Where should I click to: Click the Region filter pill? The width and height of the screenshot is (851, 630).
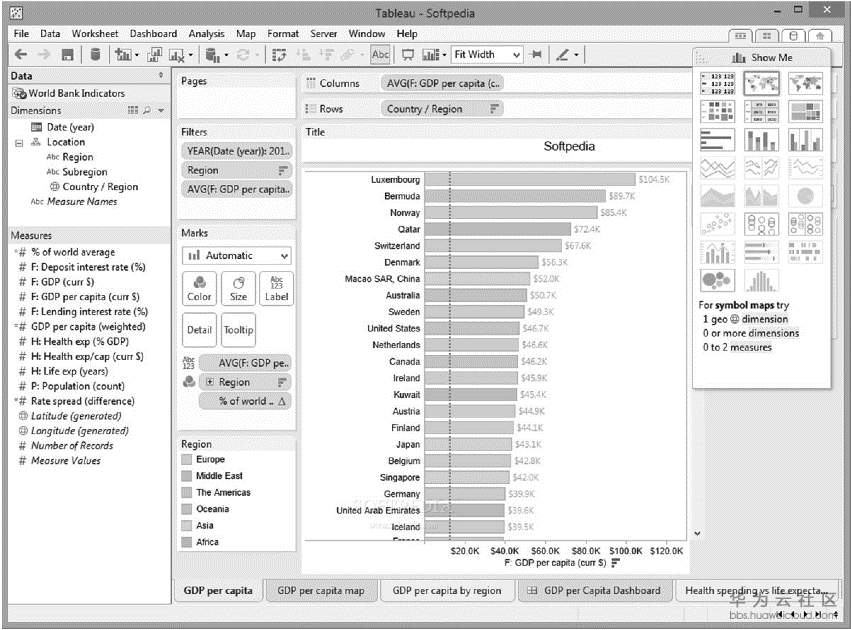pyautogui.click(x=237, y=170)
